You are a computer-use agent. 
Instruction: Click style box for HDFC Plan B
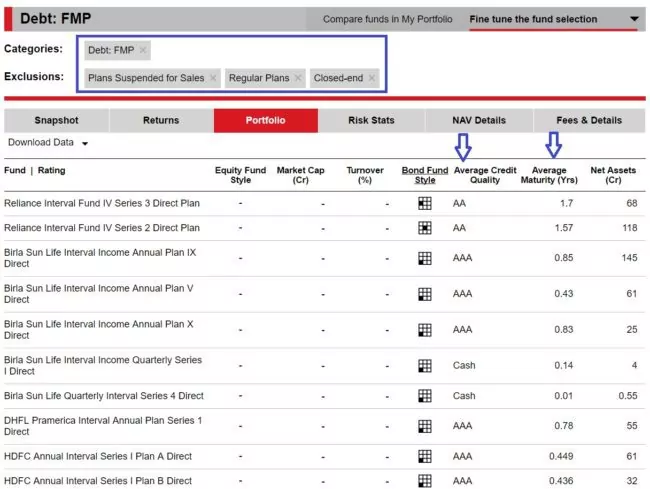[x=425, y=481]
